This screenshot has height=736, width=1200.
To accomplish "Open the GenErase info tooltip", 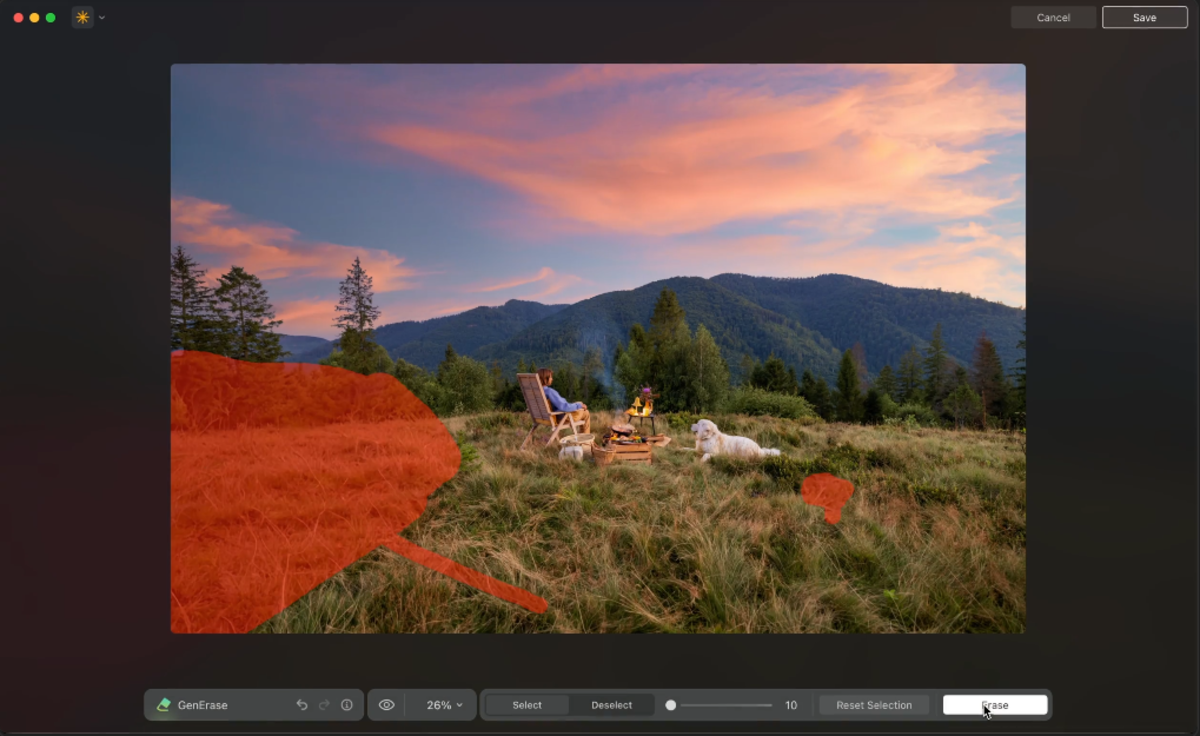I will [346, 705].
